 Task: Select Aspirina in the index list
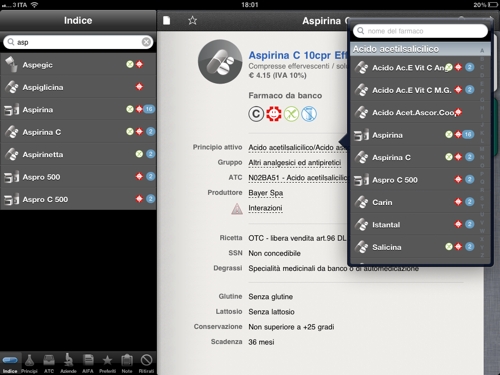click(x=78, y=109)
